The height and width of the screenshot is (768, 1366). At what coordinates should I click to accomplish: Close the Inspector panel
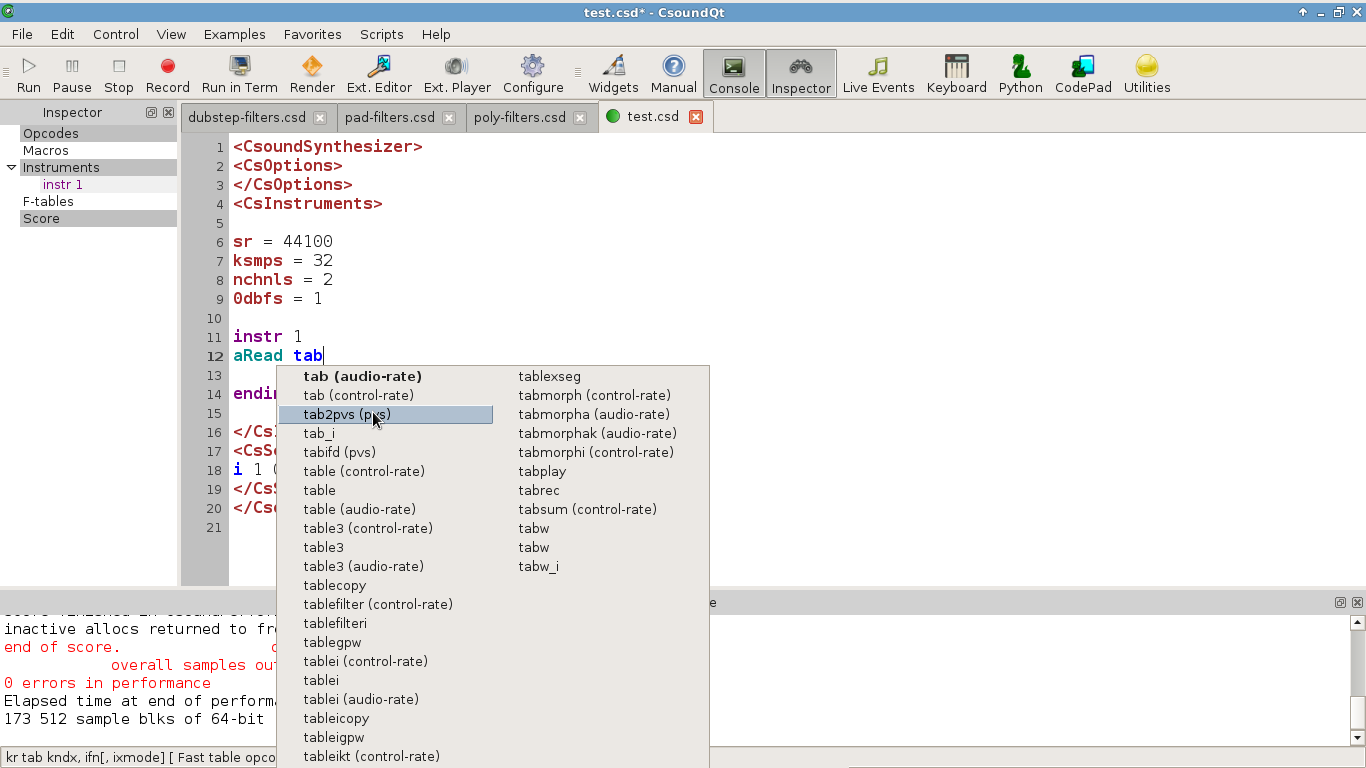[168, 113]
